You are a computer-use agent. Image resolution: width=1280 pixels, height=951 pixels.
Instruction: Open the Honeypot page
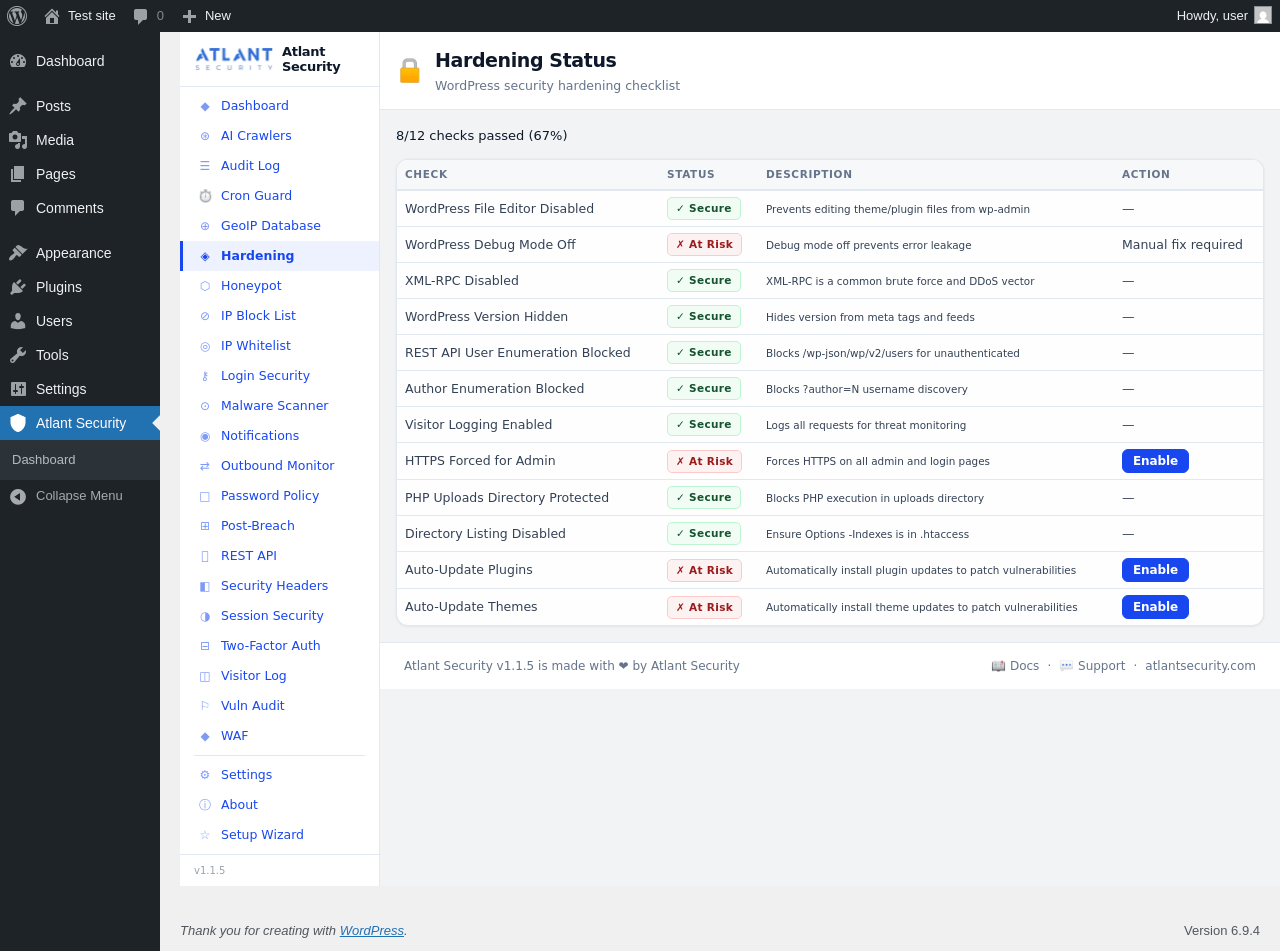coord(280,286)
